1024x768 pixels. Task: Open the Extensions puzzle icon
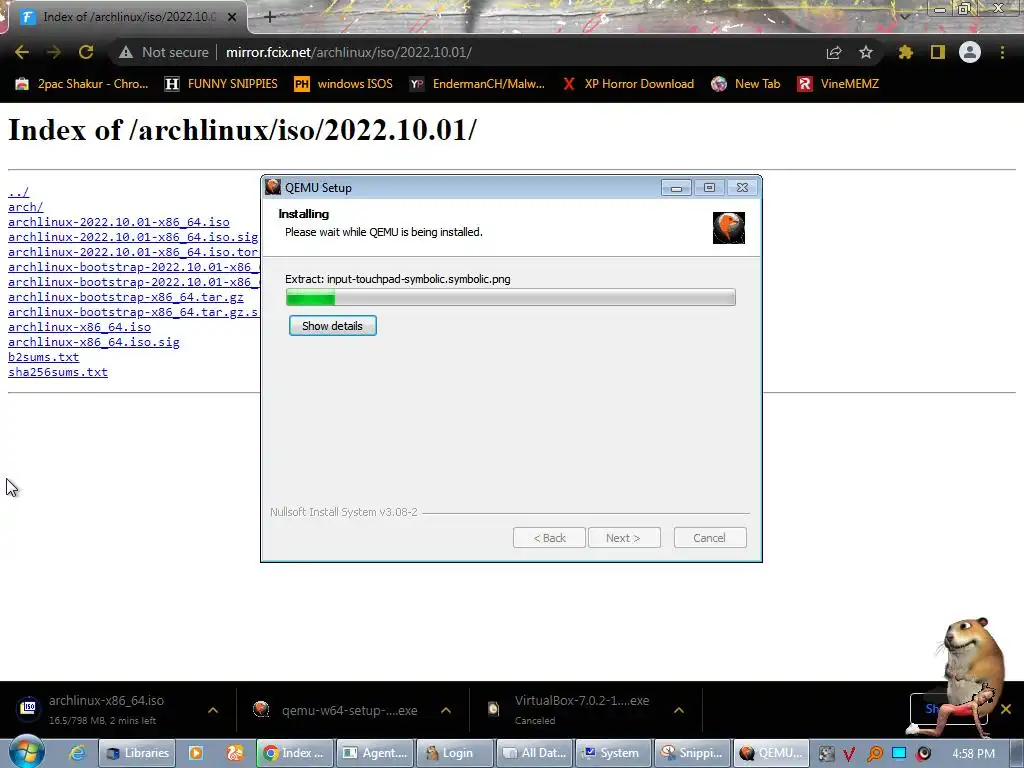point(905,52)
